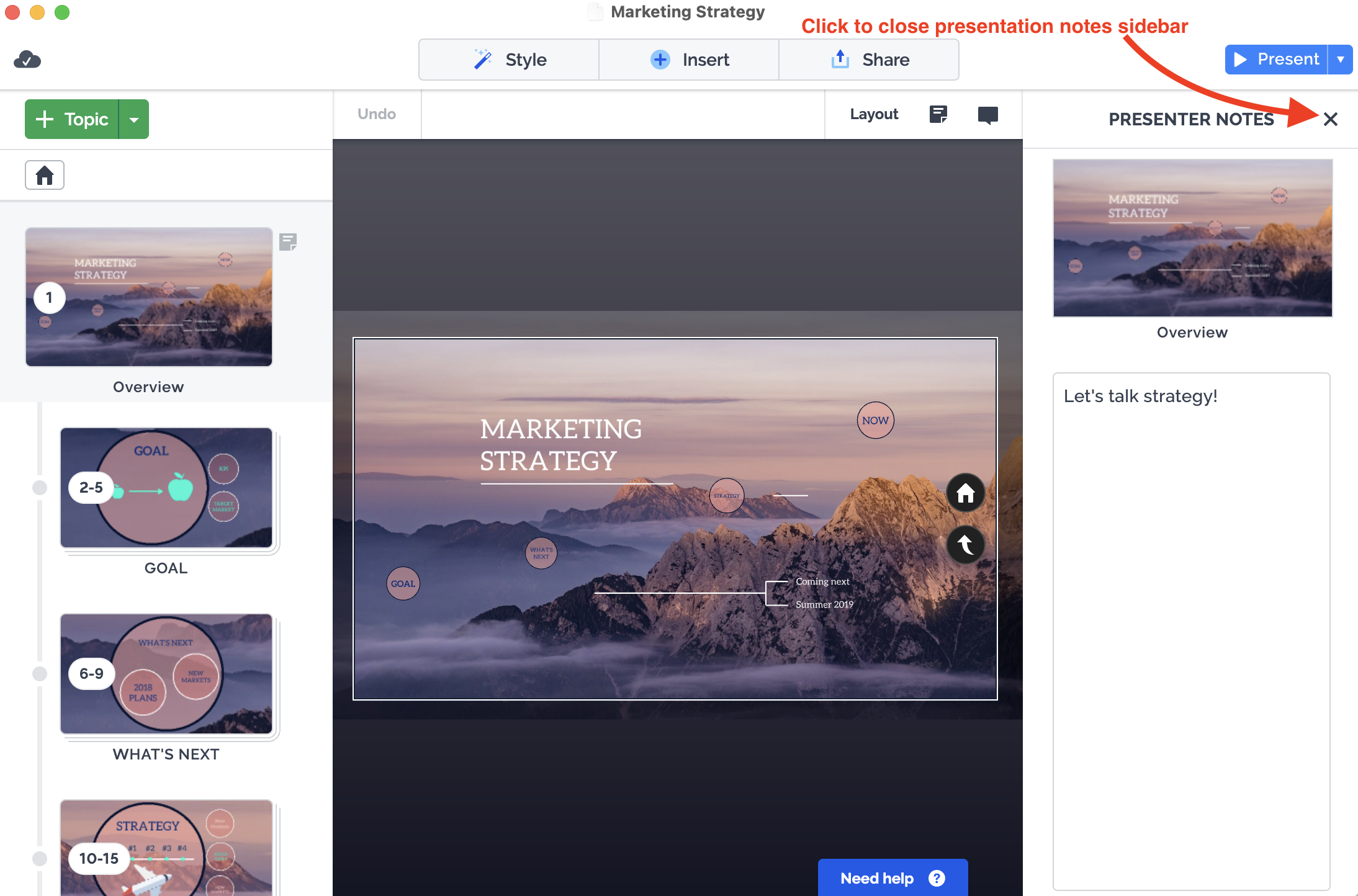
Task: Click the round home button on canvas
Action: tap(965, 493)
